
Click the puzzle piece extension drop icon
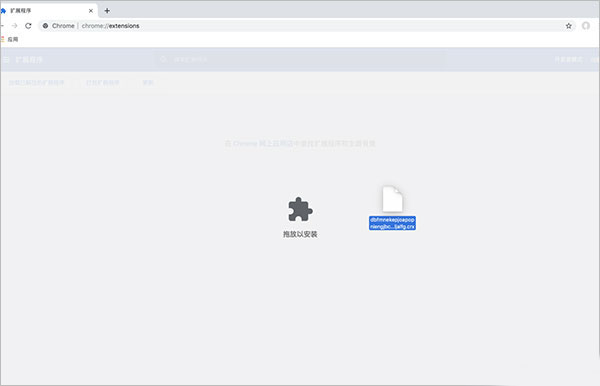point(300,209)
